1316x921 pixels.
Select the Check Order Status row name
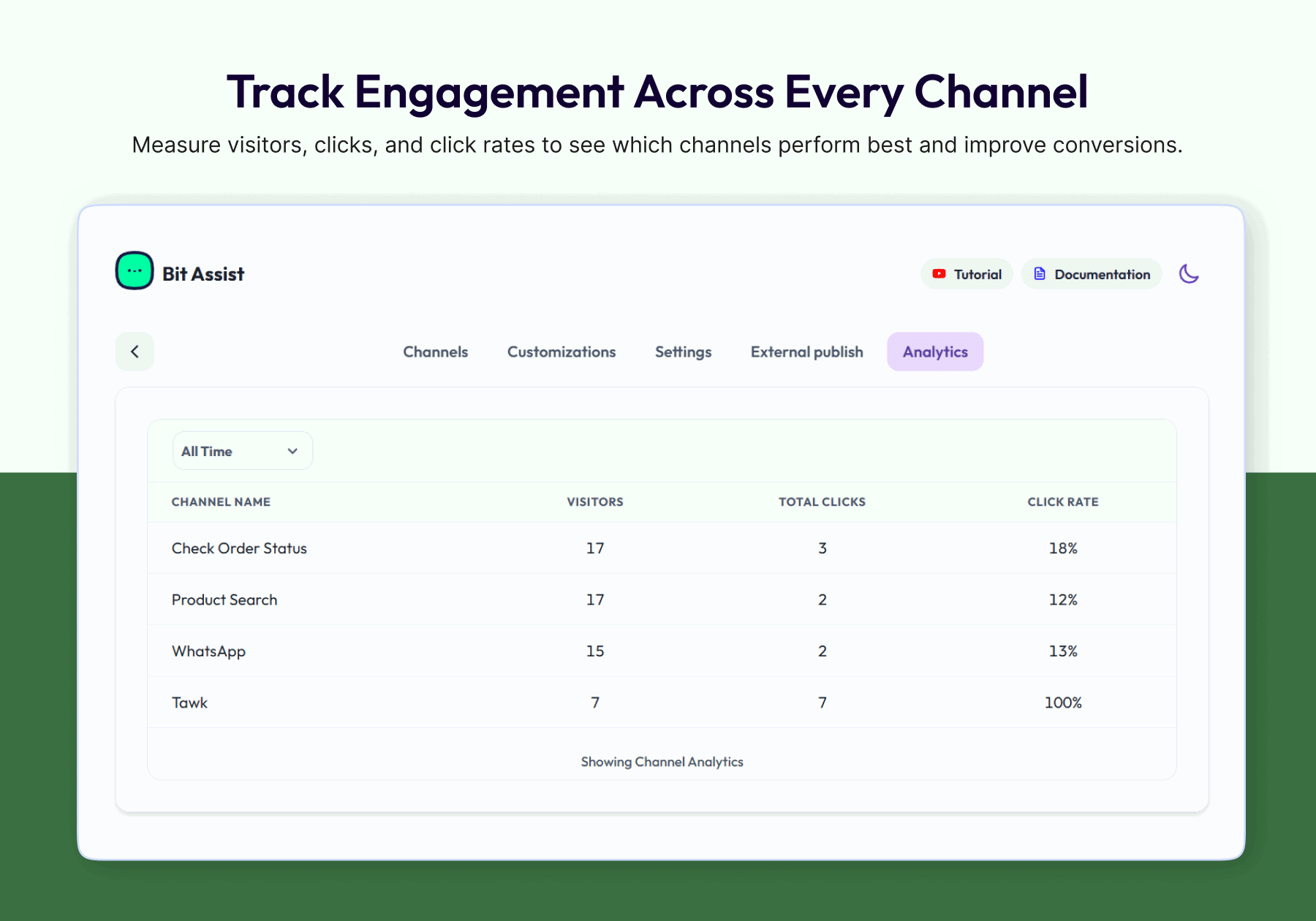tap(239, 548)
